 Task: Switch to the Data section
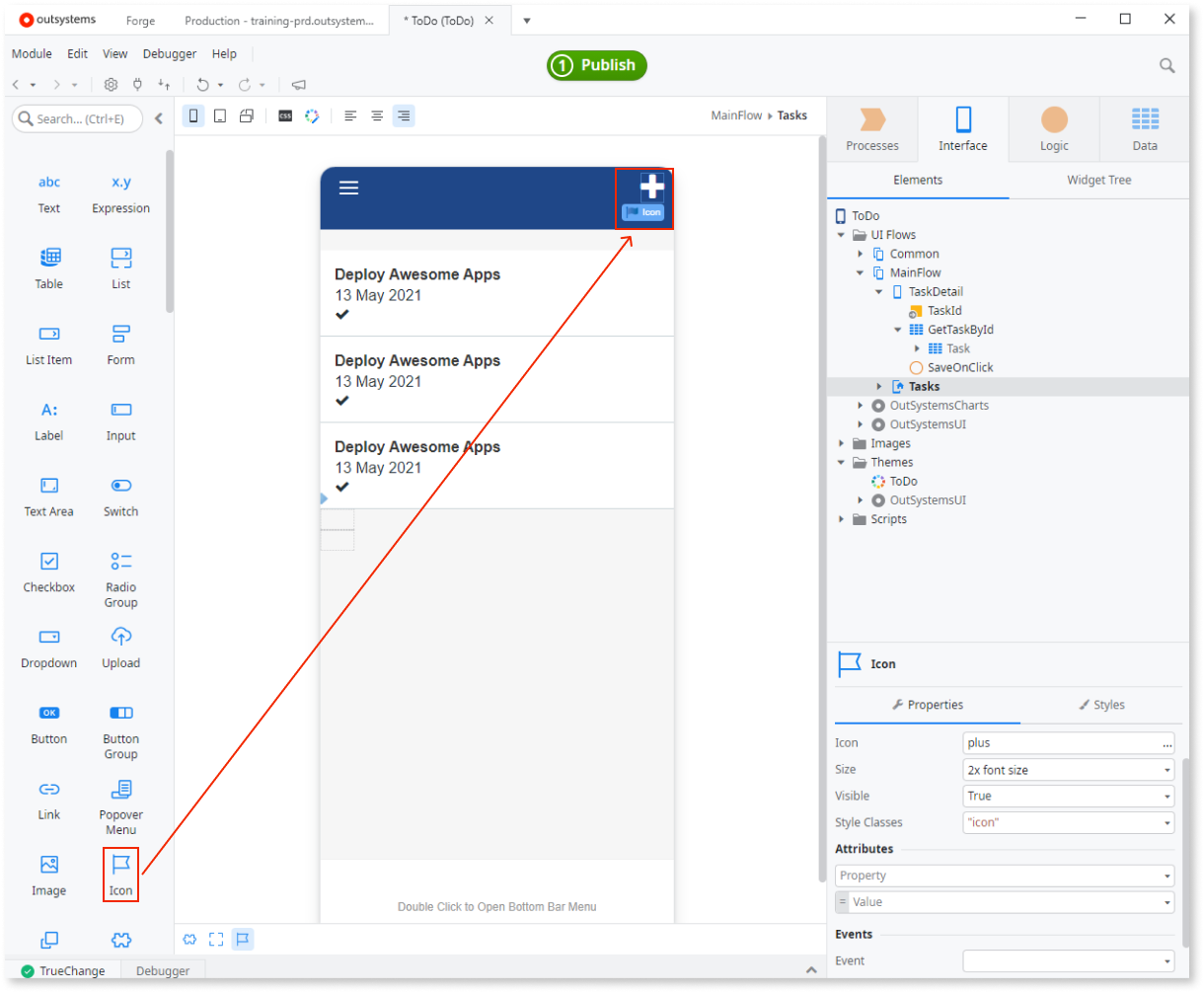click(1144, 128)
